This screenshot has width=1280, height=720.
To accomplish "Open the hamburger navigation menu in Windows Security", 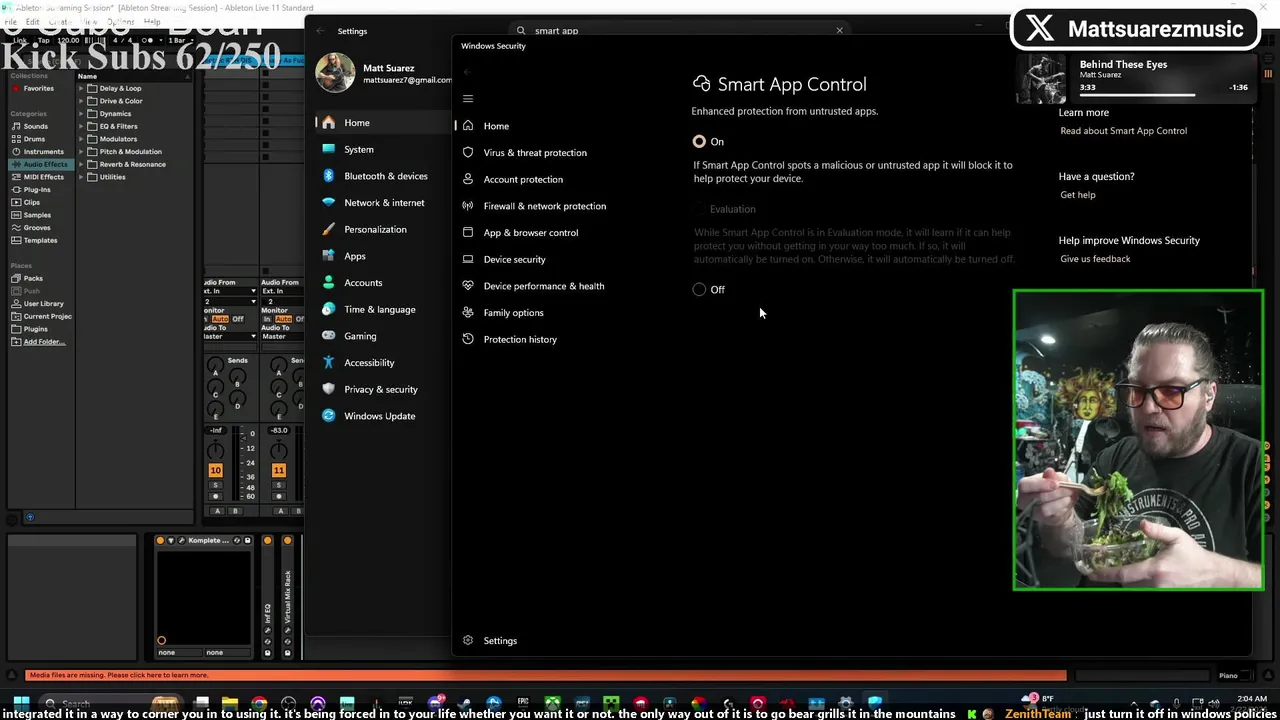I will tap(468, 98).
